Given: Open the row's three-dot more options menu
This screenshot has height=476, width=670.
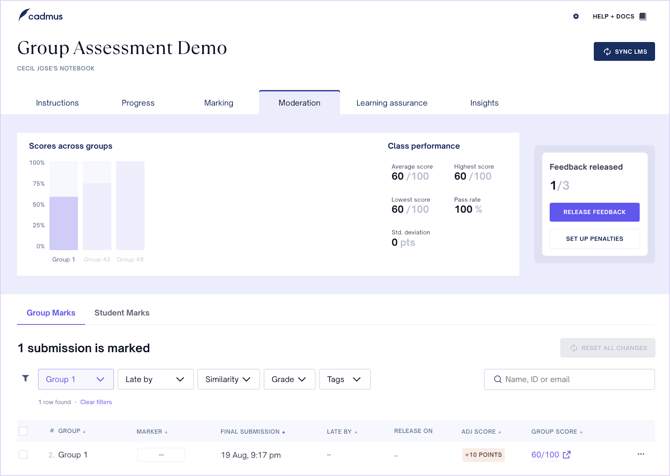Looking at the screenshot, I should 641,455.
